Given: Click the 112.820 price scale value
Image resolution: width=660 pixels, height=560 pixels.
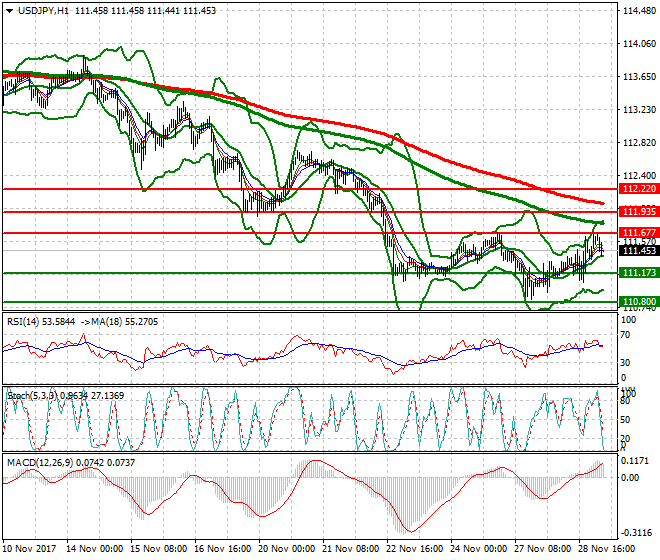Looking at the screenshot, I should tap(639, 143).
